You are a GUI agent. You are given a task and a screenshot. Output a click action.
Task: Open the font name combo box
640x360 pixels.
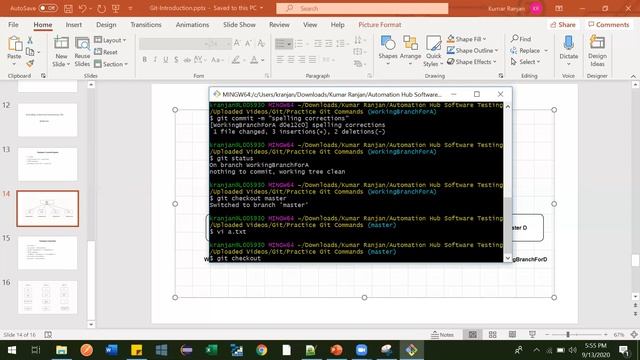pyautogui.click(x=171, y=43)
